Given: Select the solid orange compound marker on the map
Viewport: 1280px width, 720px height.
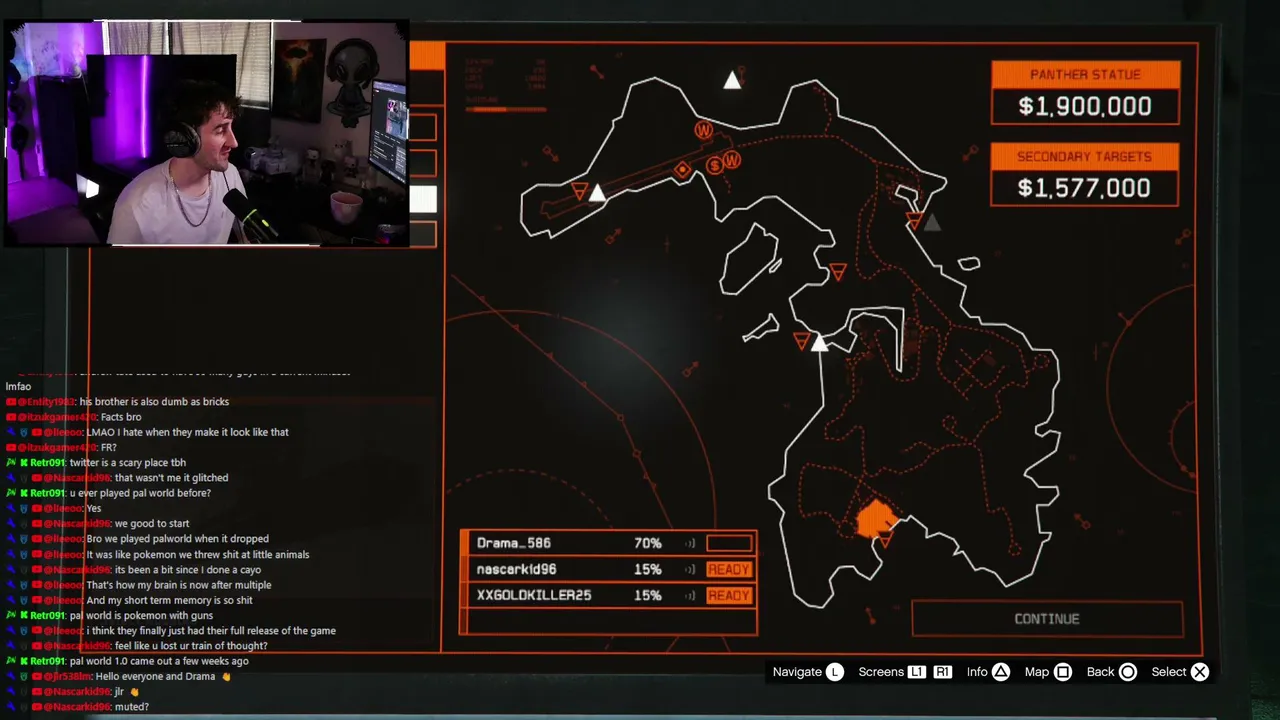Looking at the screenshot, I should click(877, 518).
